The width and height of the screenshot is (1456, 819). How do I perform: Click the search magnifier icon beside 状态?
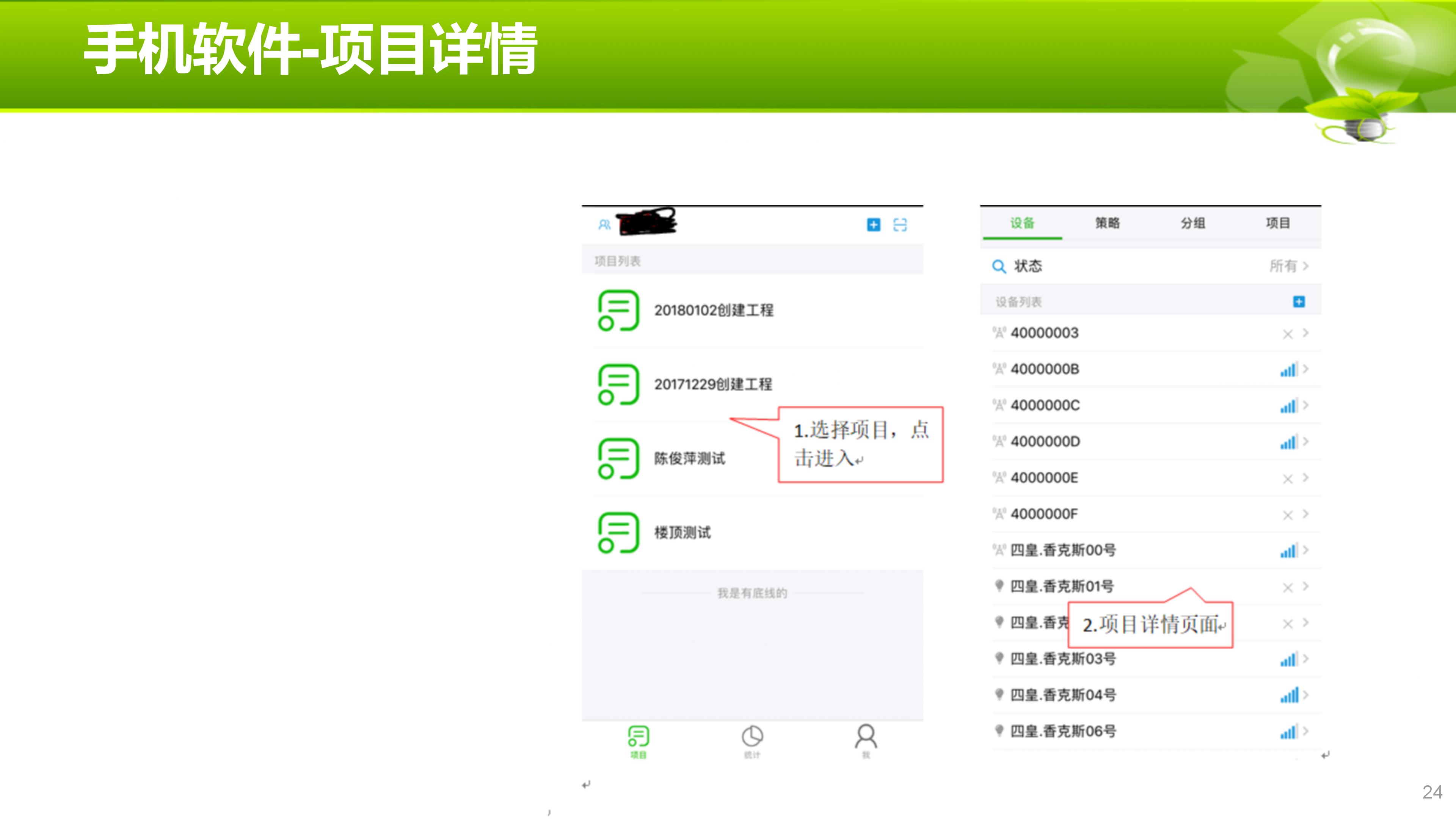pyautogui.click(x=999, y=266)
